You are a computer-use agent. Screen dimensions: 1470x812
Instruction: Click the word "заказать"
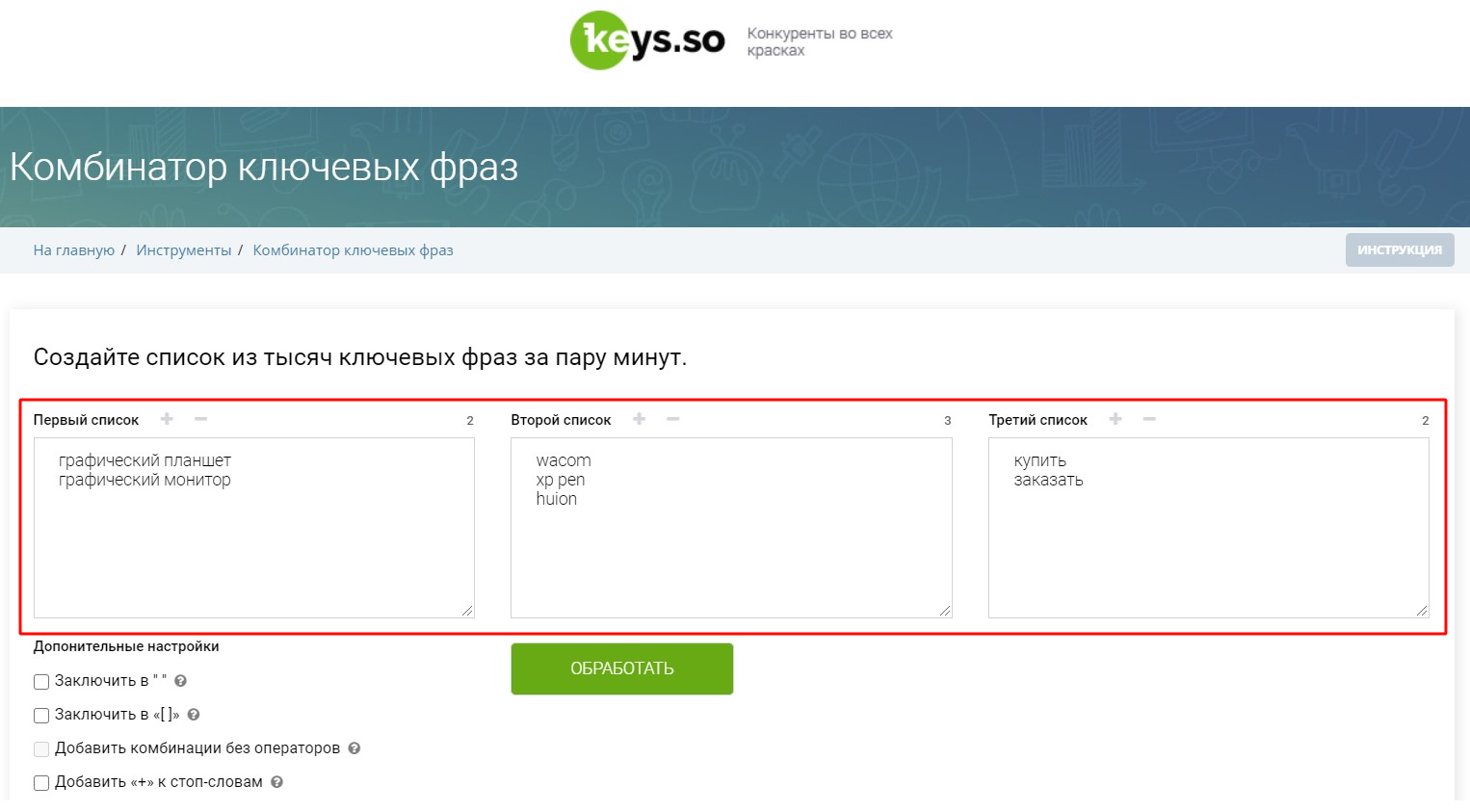pos(1048,480)
